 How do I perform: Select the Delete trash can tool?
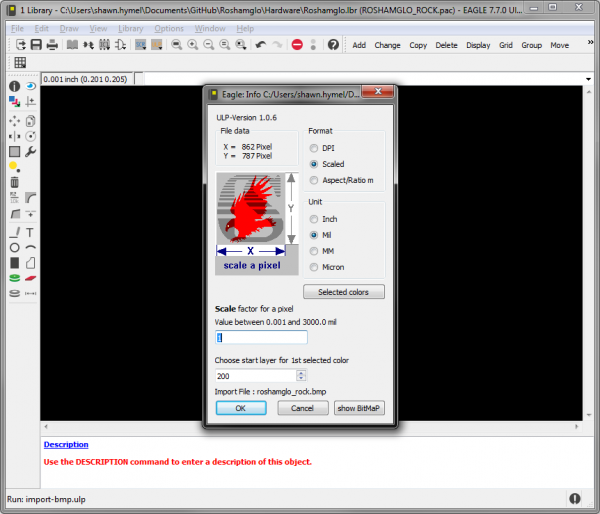15,182
